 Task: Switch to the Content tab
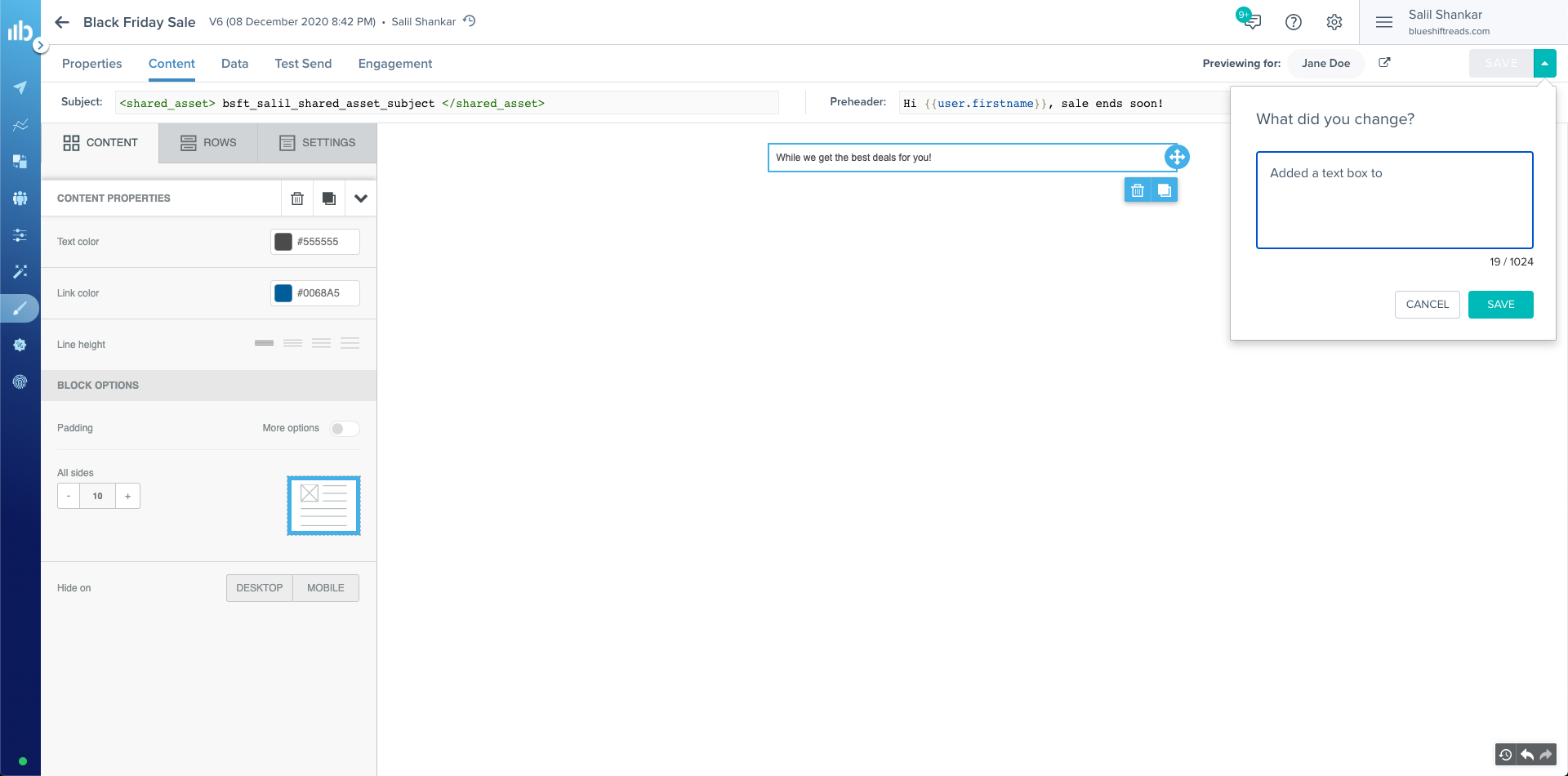(x=171, y=64)
